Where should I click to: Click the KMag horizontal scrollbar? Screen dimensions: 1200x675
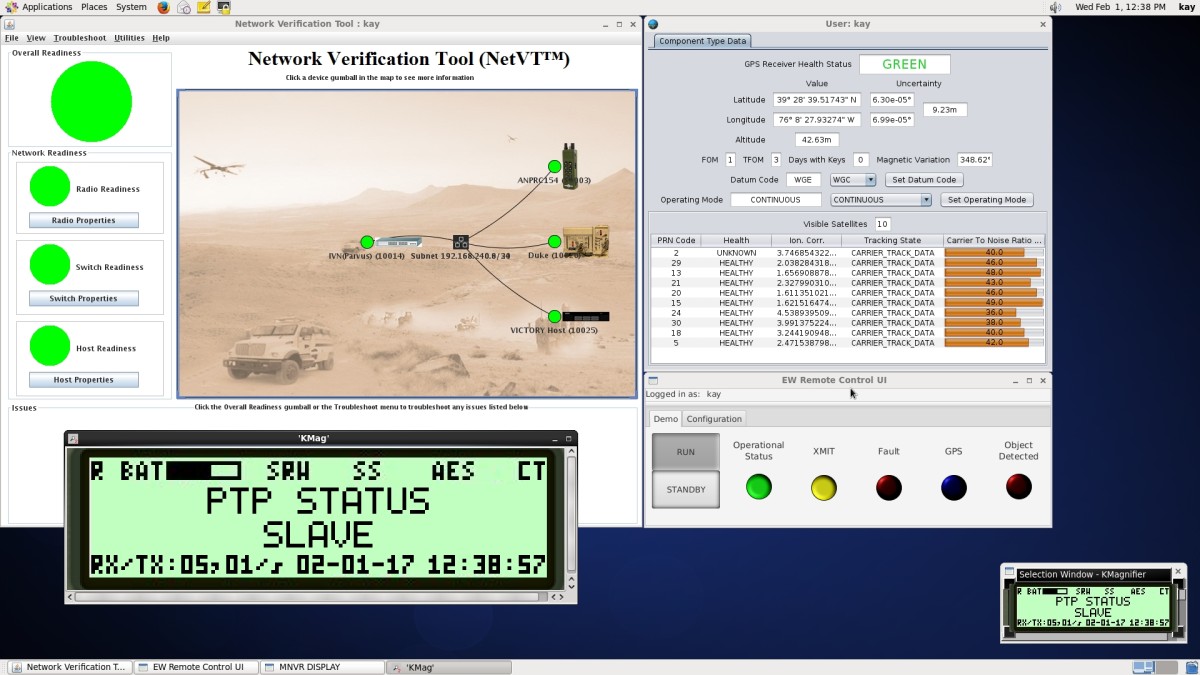(x=310, y=597)
